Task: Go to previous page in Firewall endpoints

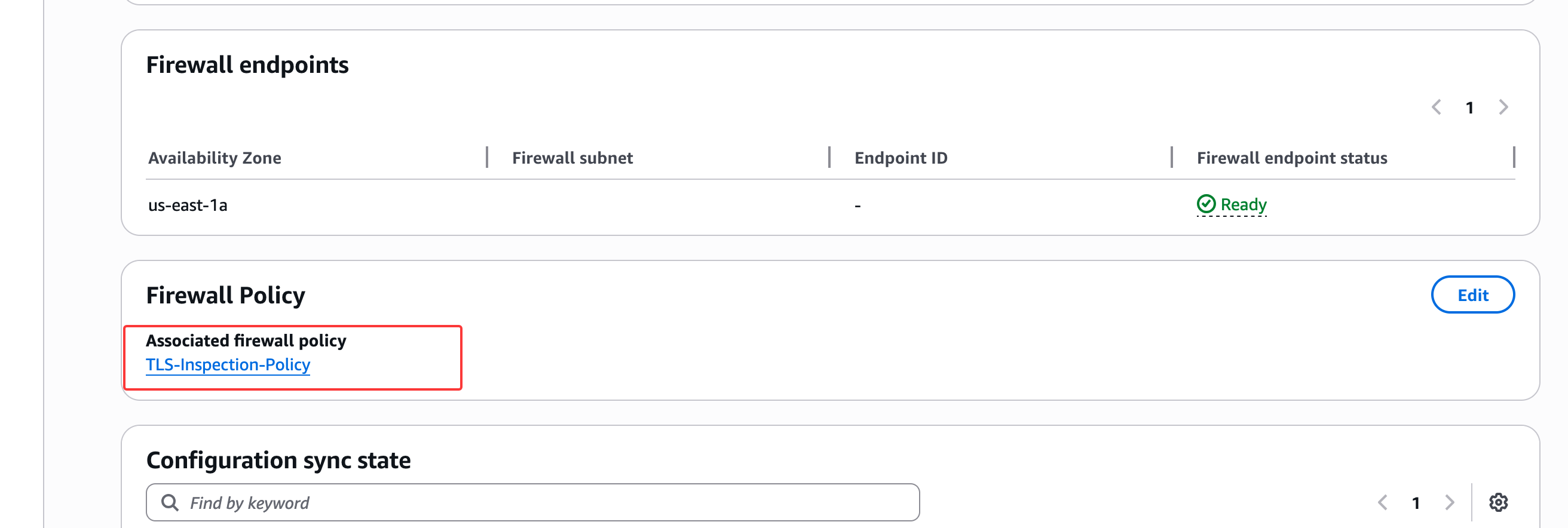Action: coord(1437,108)
